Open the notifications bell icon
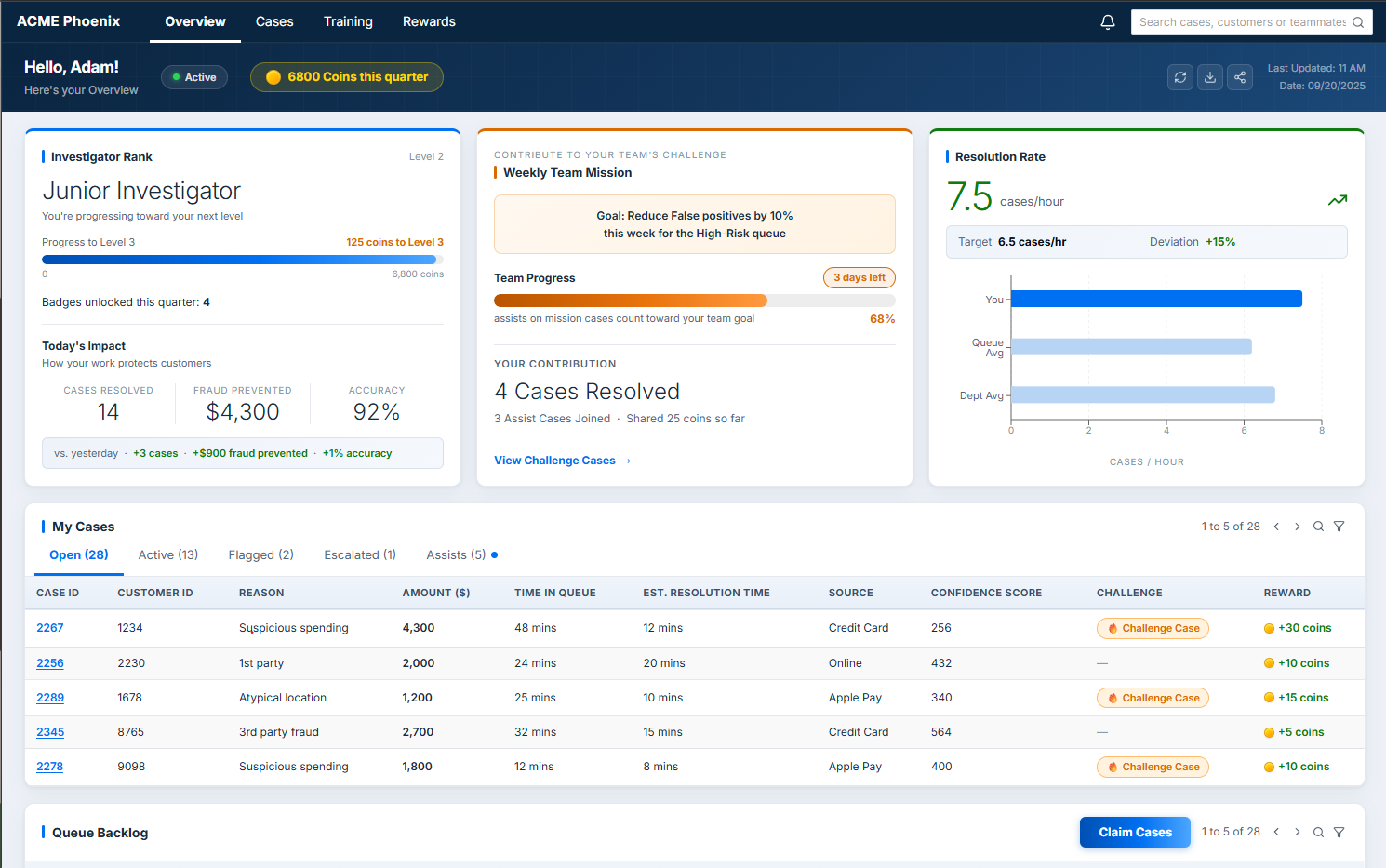 [1107, 22]
